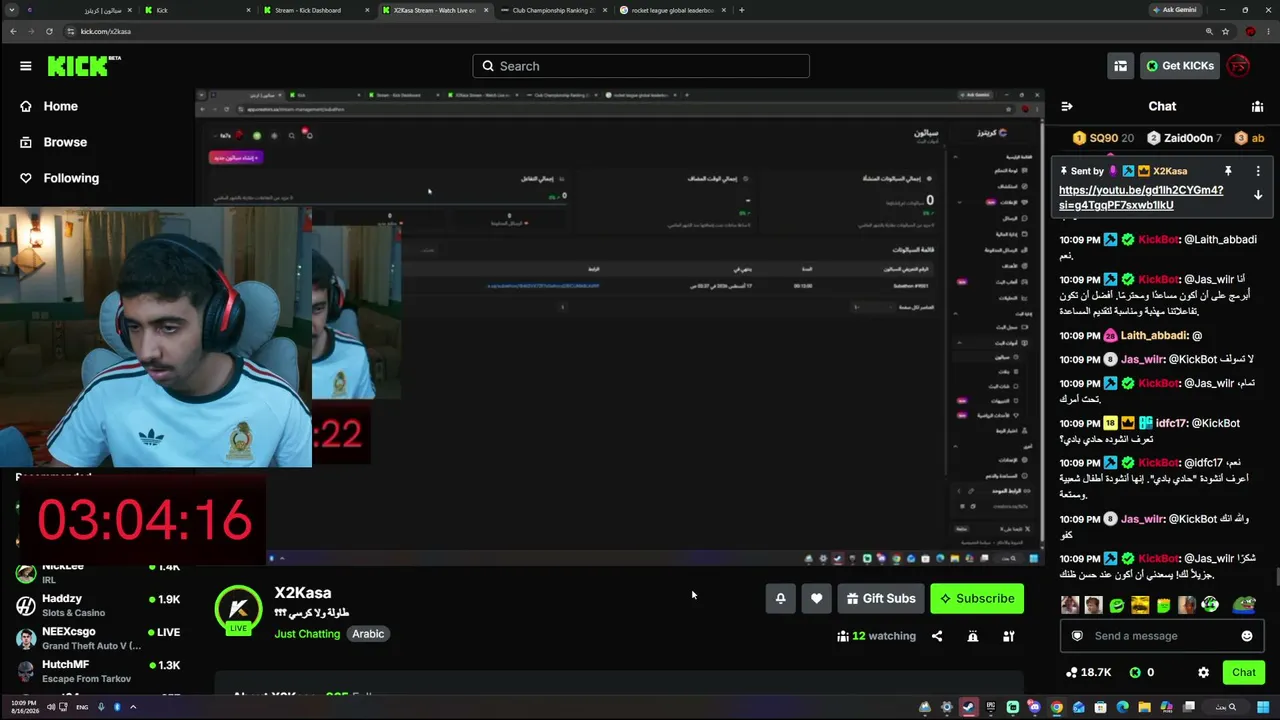
Task: Open Home in the Kick sidebar
Action: click(60, 106)
